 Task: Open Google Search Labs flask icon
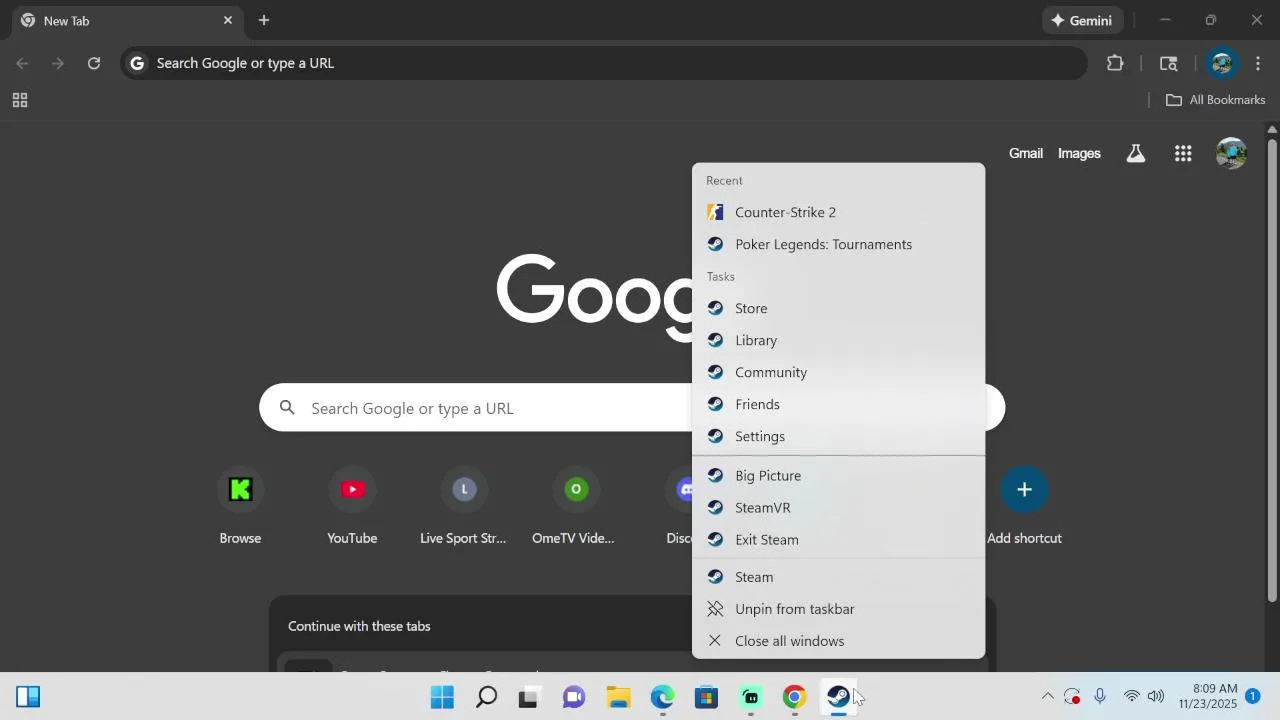(1135, 153)
